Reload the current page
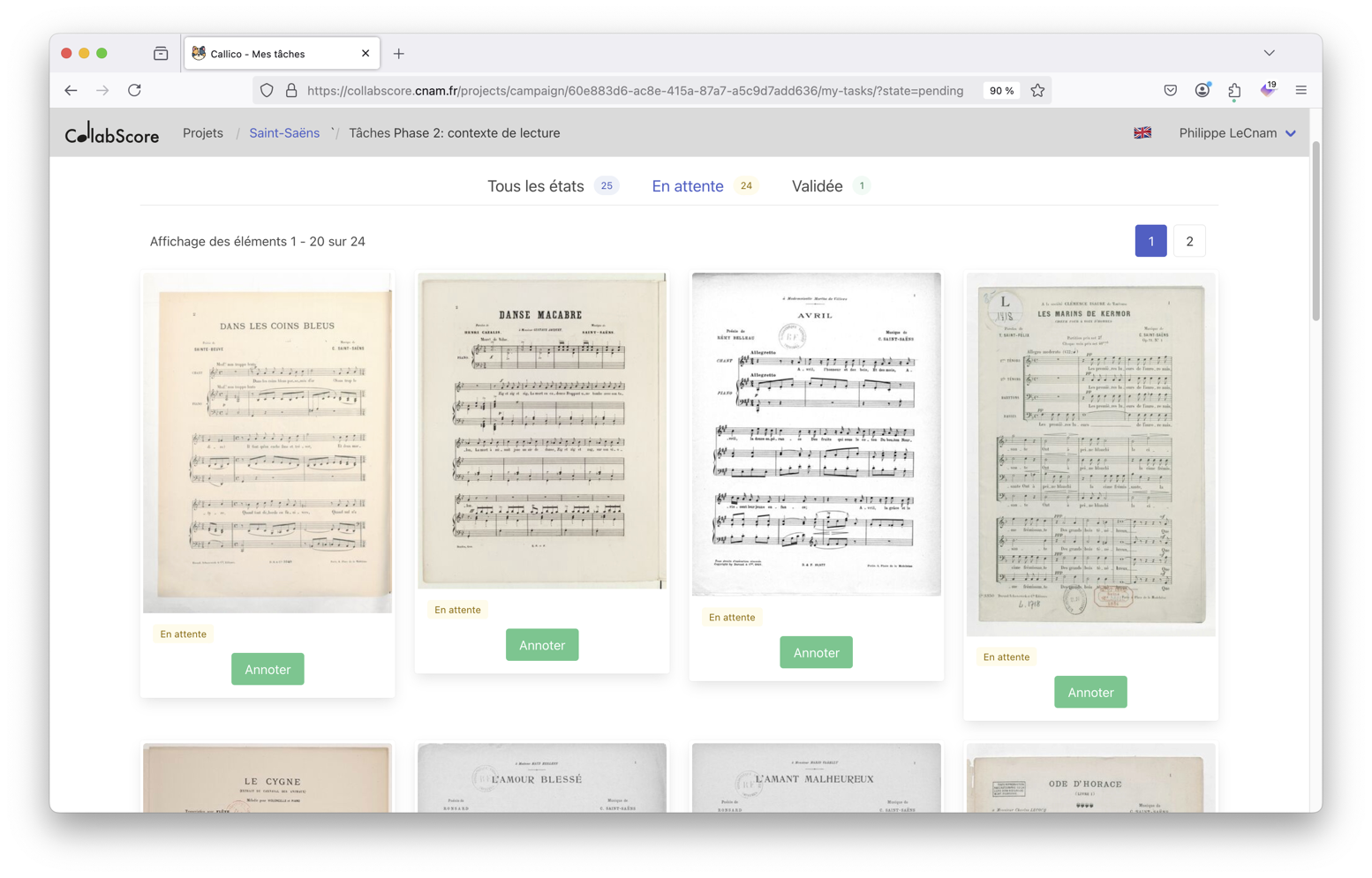 (x=134, y=90)
